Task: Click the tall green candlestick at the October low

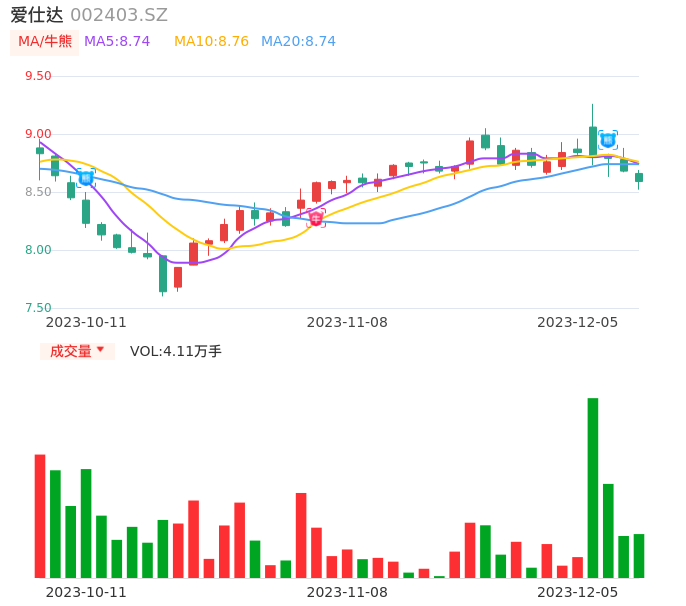Action: click(x=163, y=273)
